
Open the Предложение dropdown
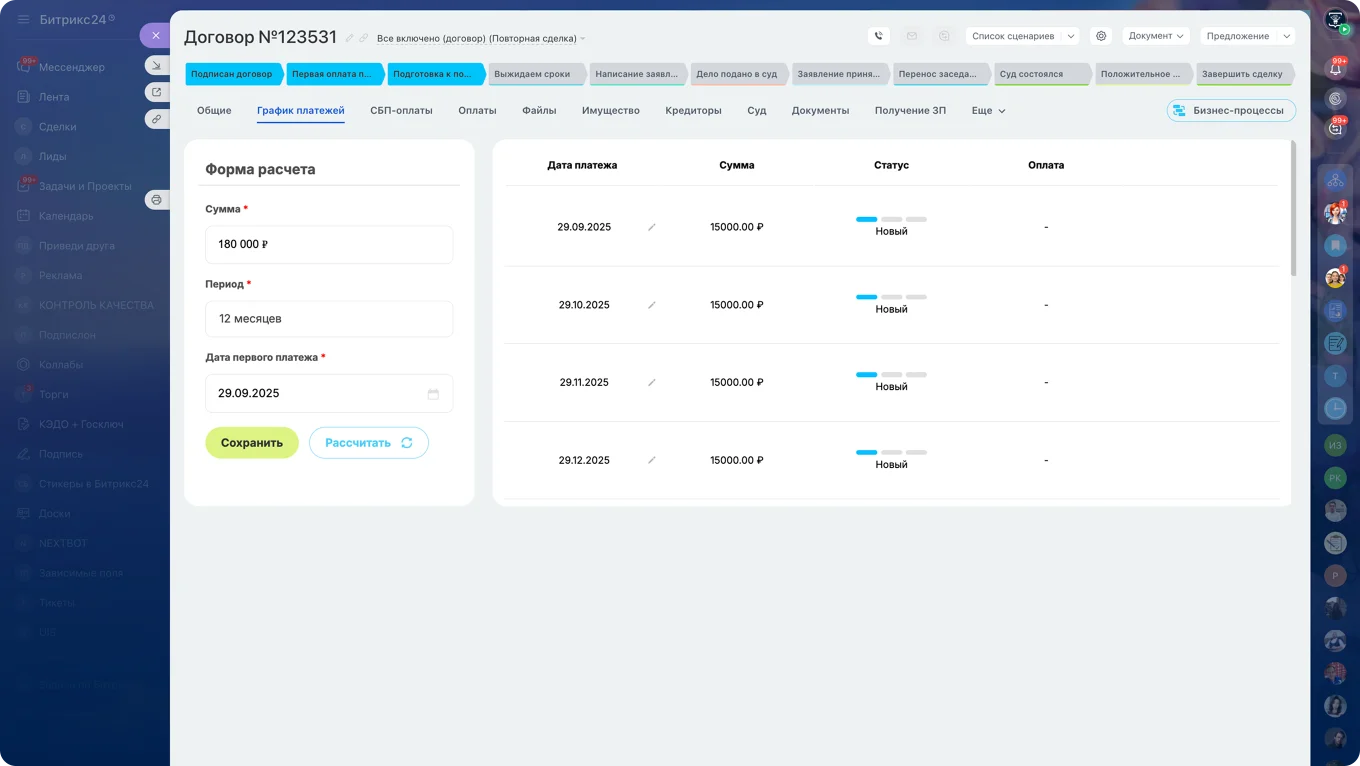click(1247, 35)
